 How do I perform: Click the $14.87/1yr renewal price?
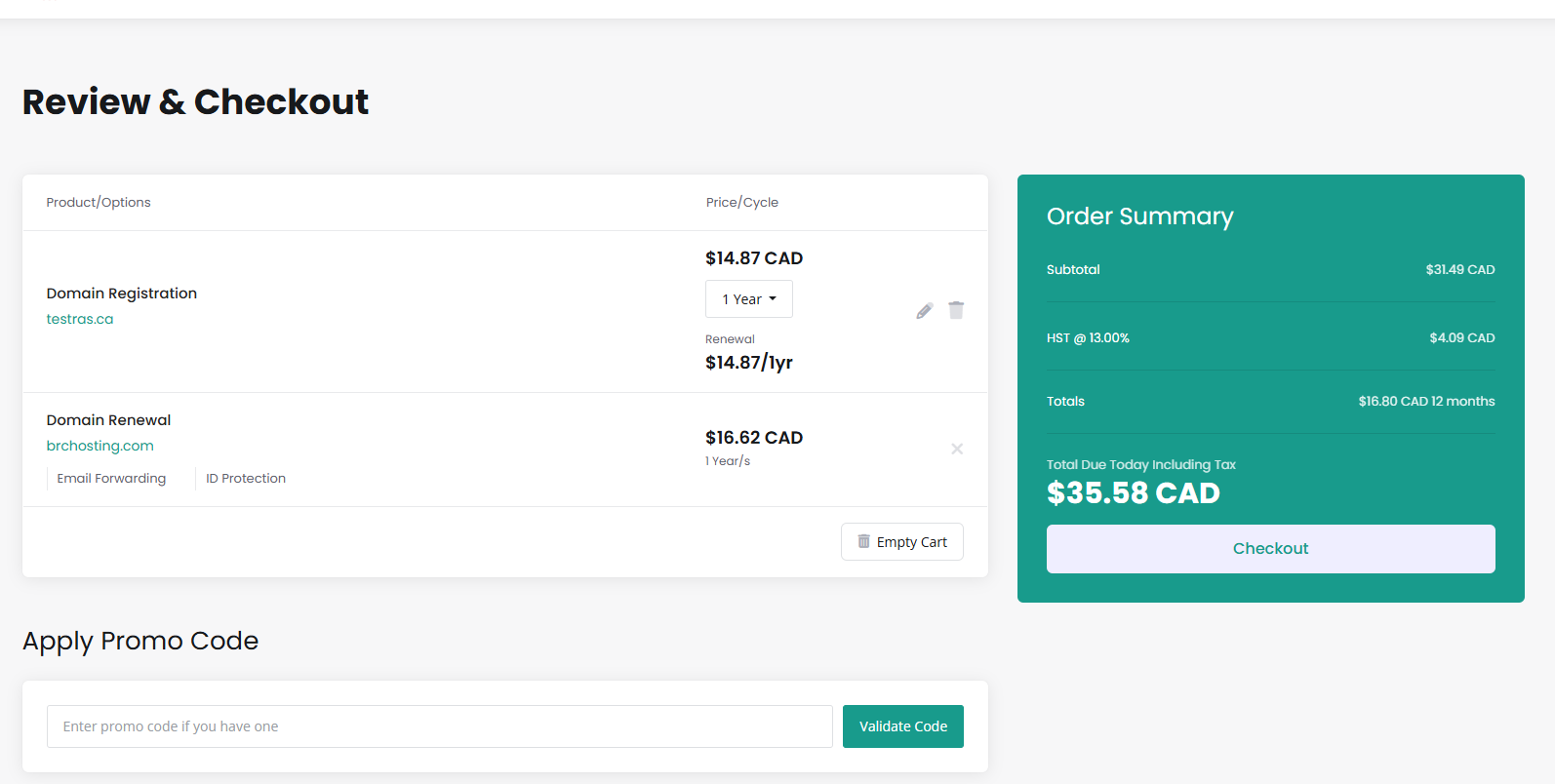[749, 363]
